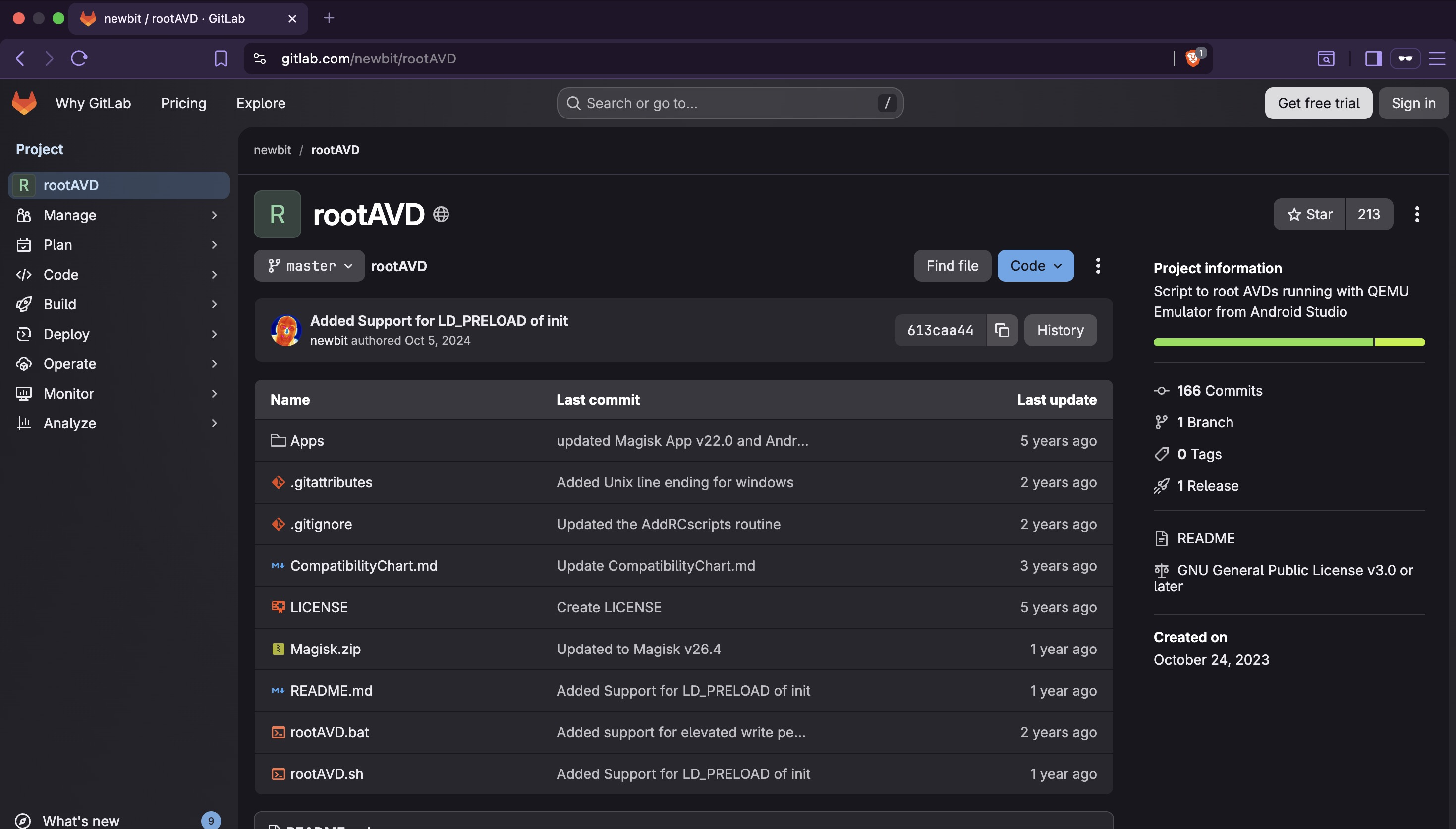Click the GitLab fox logo
Screen dimensions: 1456x829
[x=24, y=103]
